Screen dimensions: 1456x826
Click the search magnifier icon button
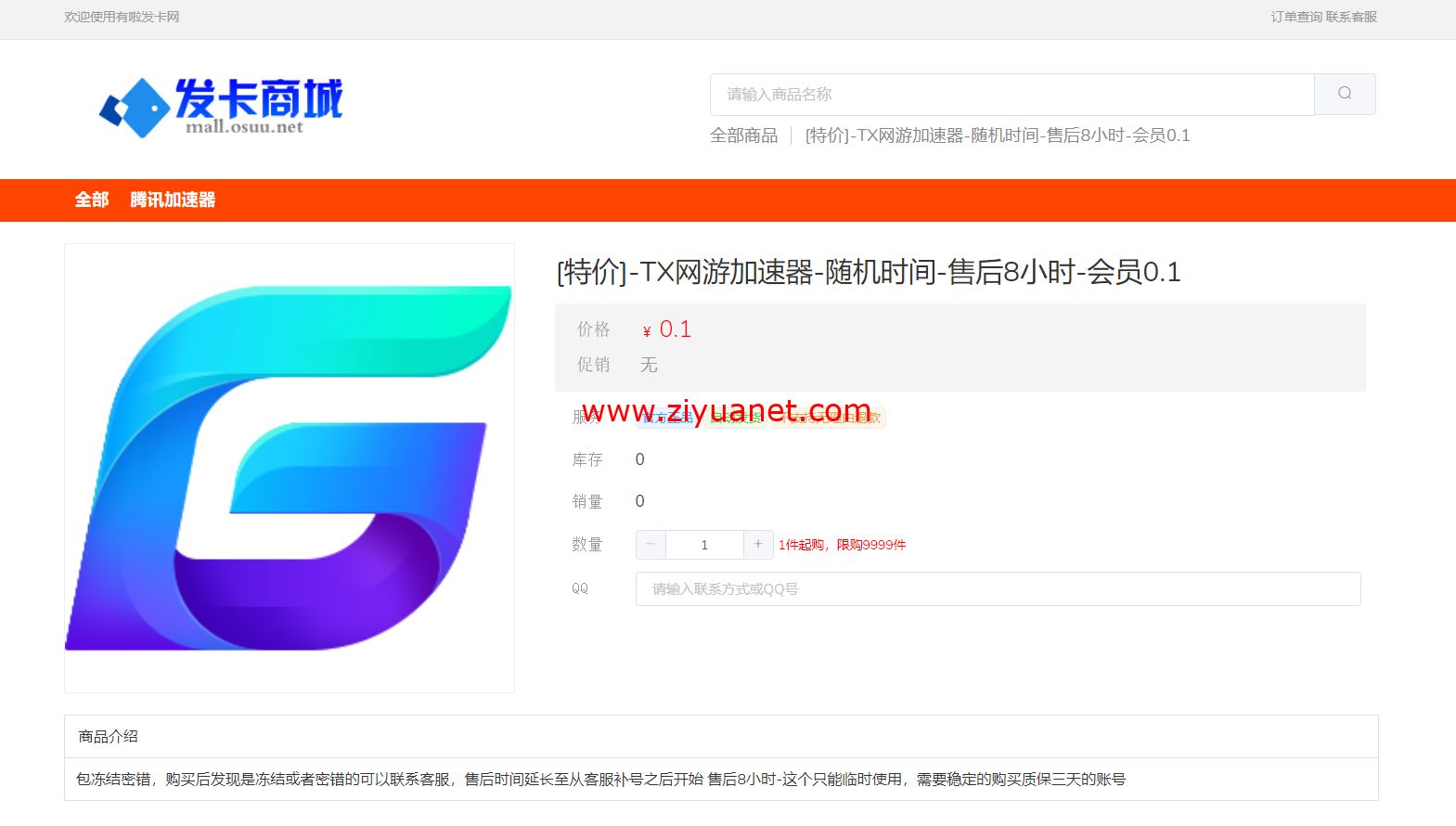point(1345,94)
